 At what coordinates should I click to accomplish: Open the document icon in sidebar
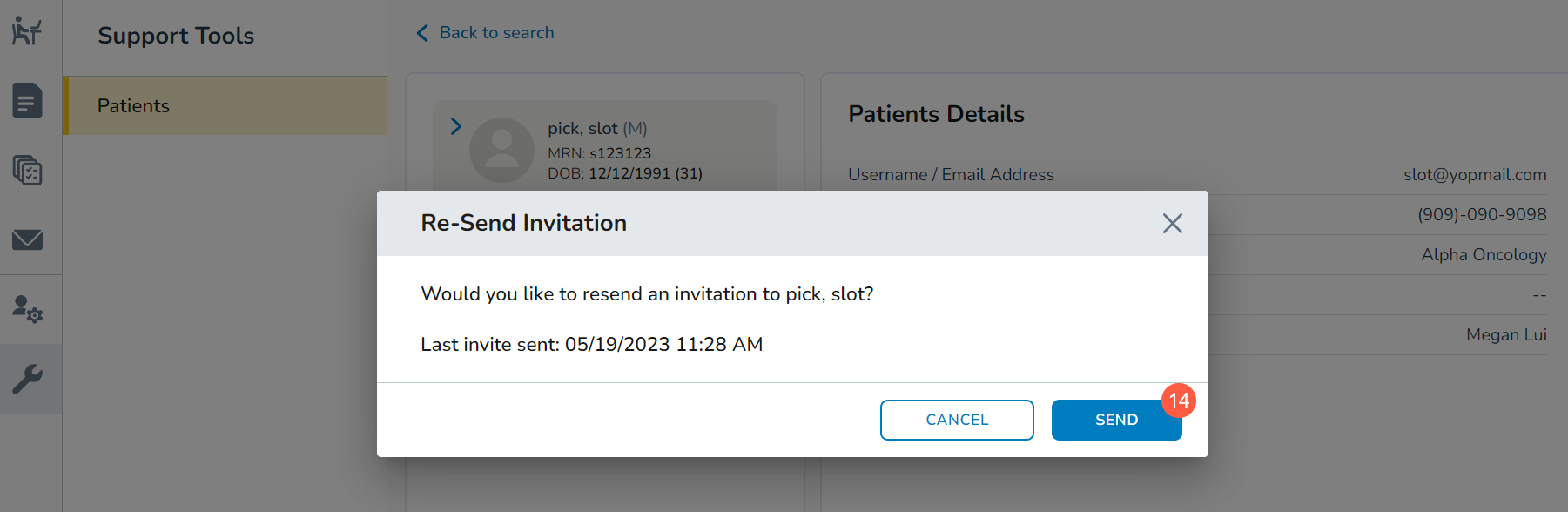27,100
